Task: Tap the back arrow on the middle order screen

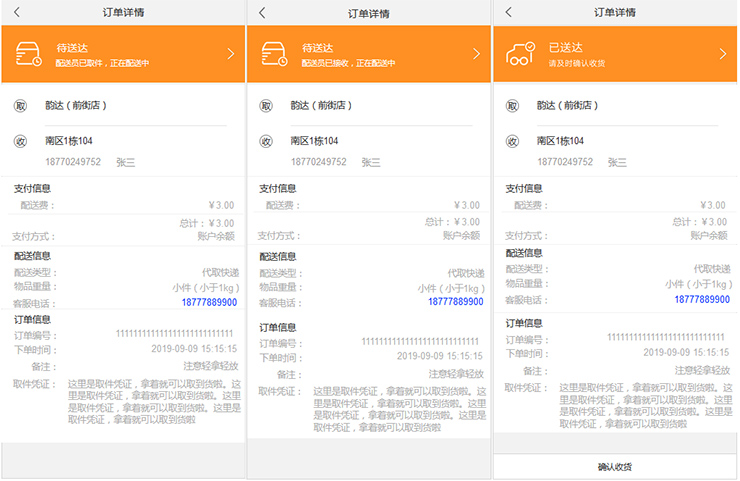Action: click(x=262, y=13)
